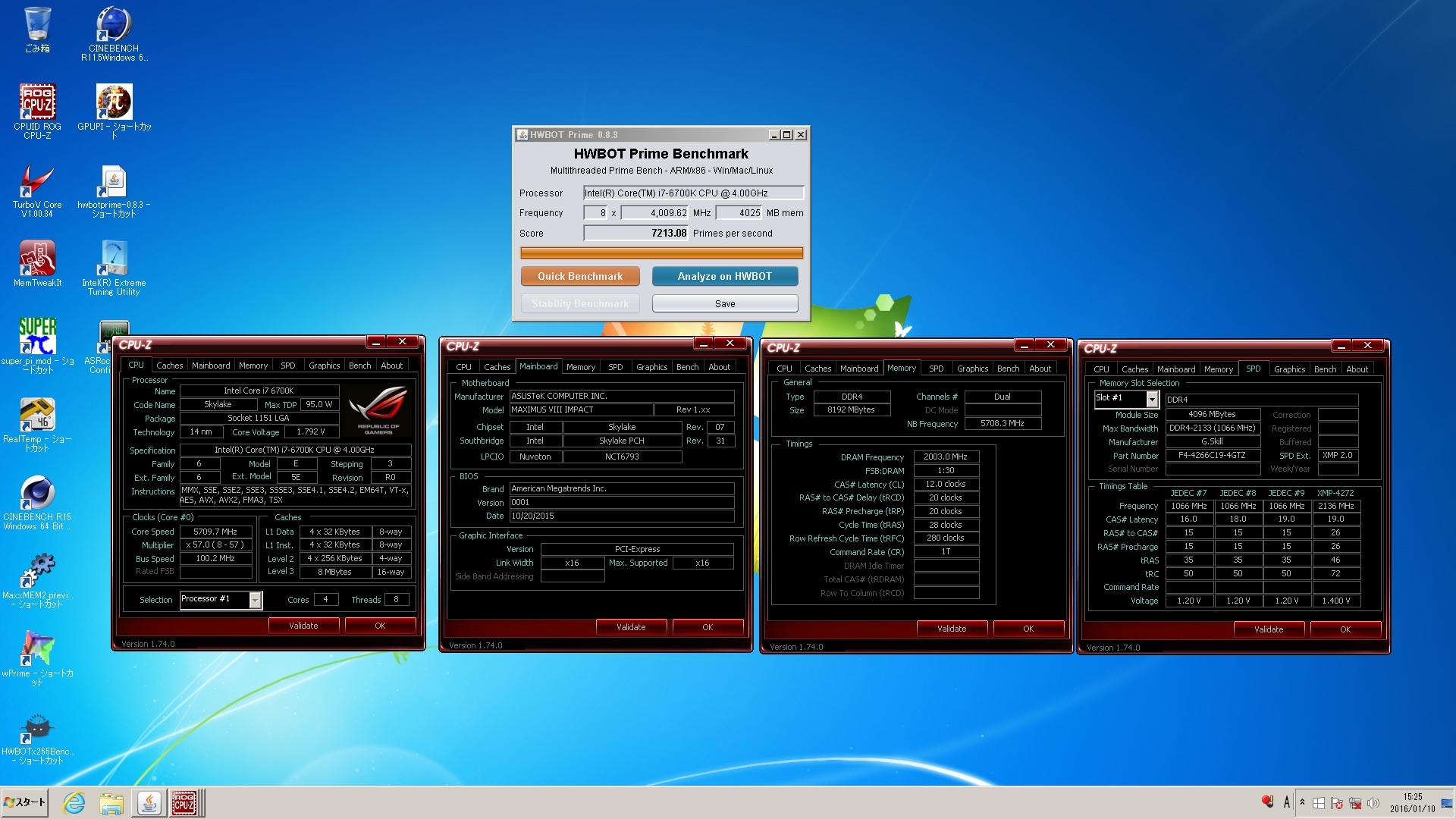Select Graphics tab in Mainboard CPU-Z window

coord(652,367)
